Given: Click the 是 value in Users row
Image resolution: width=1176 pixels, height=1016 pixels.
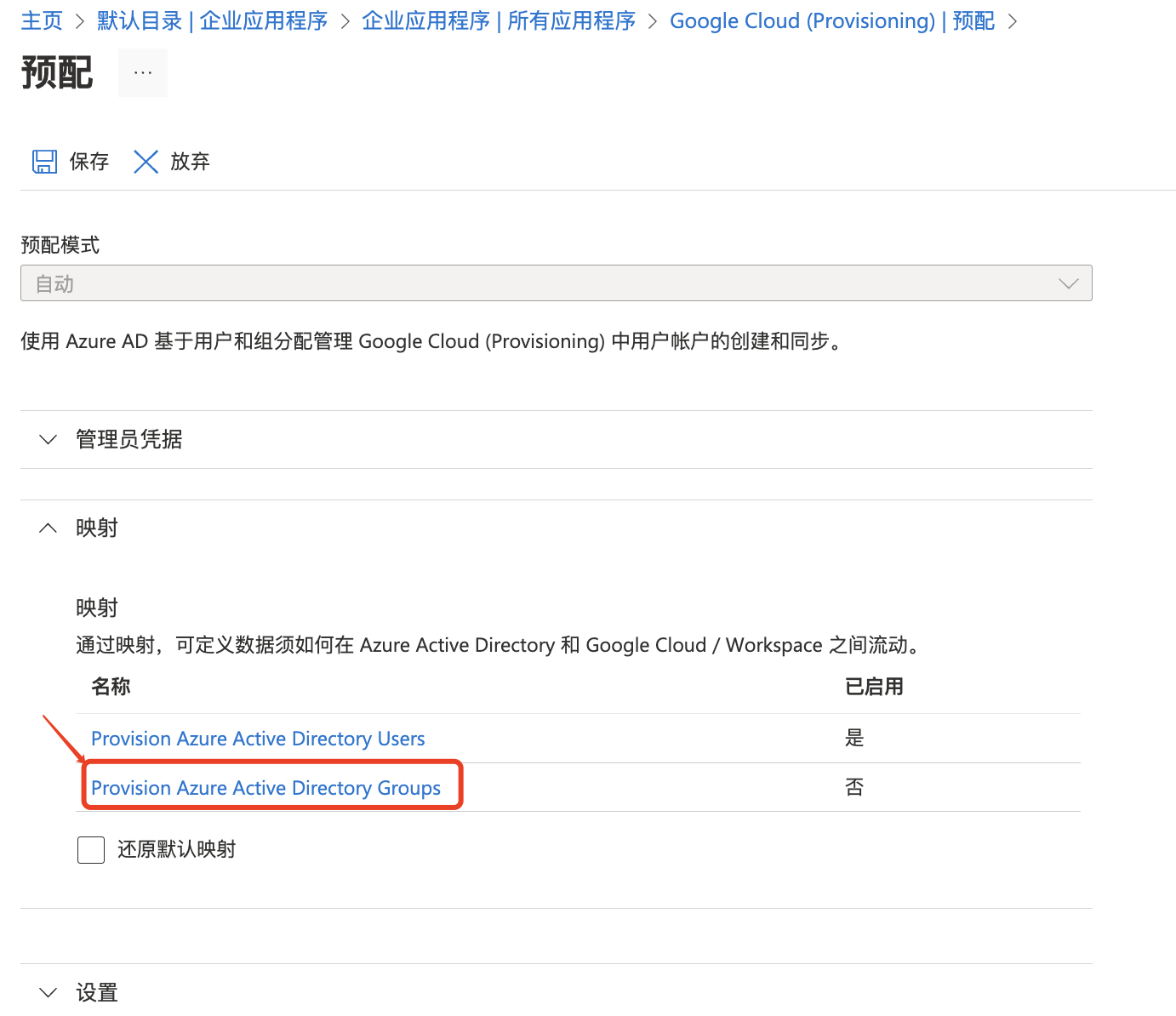Looking at the screenshot, I should pyautogui.click(x=854, y=738).
